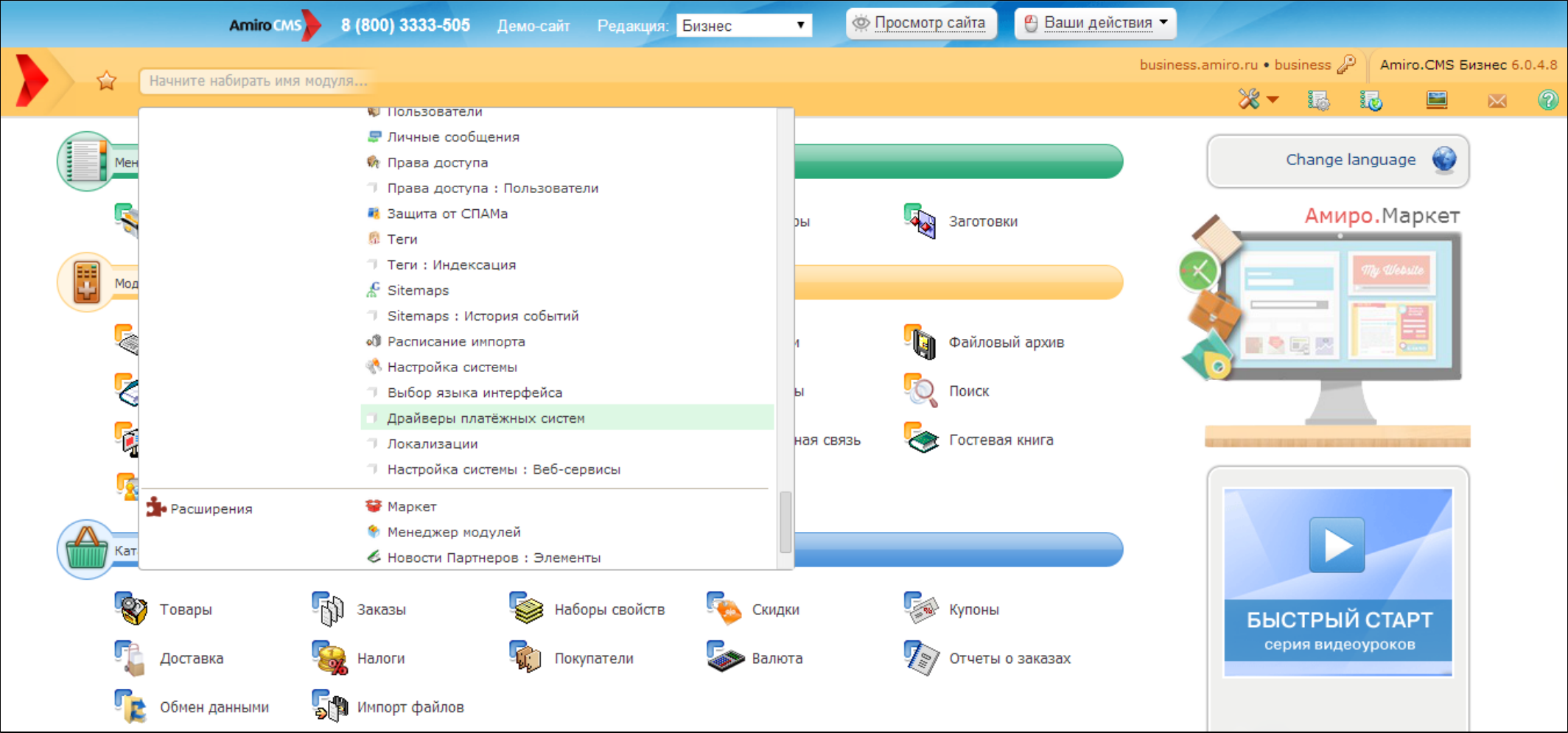Open Налоги module icon

pos(329,658)
